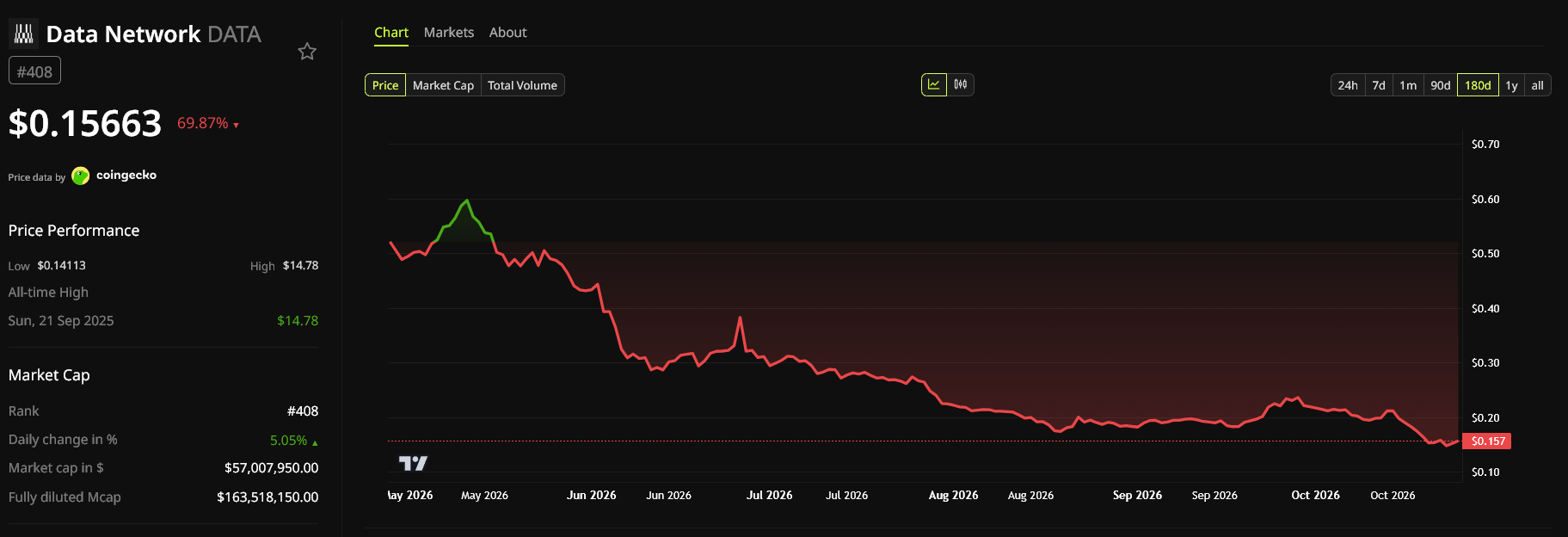Set chart range to 1y

[x=1511, y=85]
